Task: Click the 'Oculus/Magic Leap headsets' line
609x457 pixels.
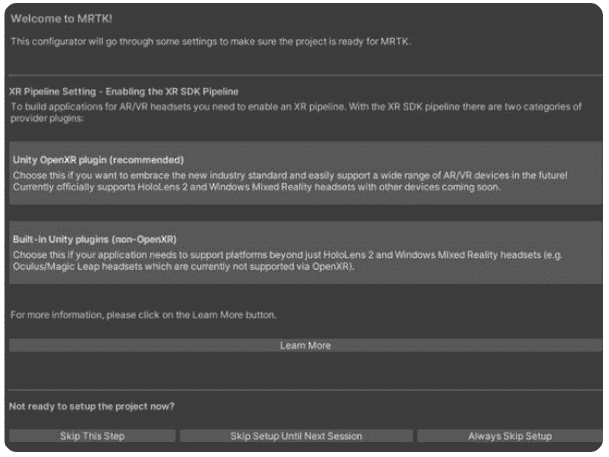Action: 184,267
